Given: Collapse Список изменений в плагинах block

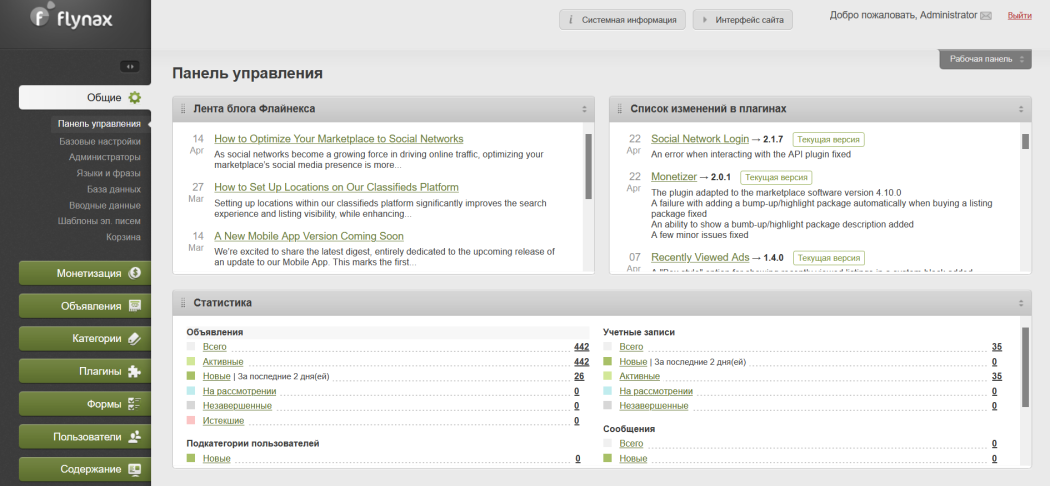Looking at the screenshot, I should point(1021,109).
